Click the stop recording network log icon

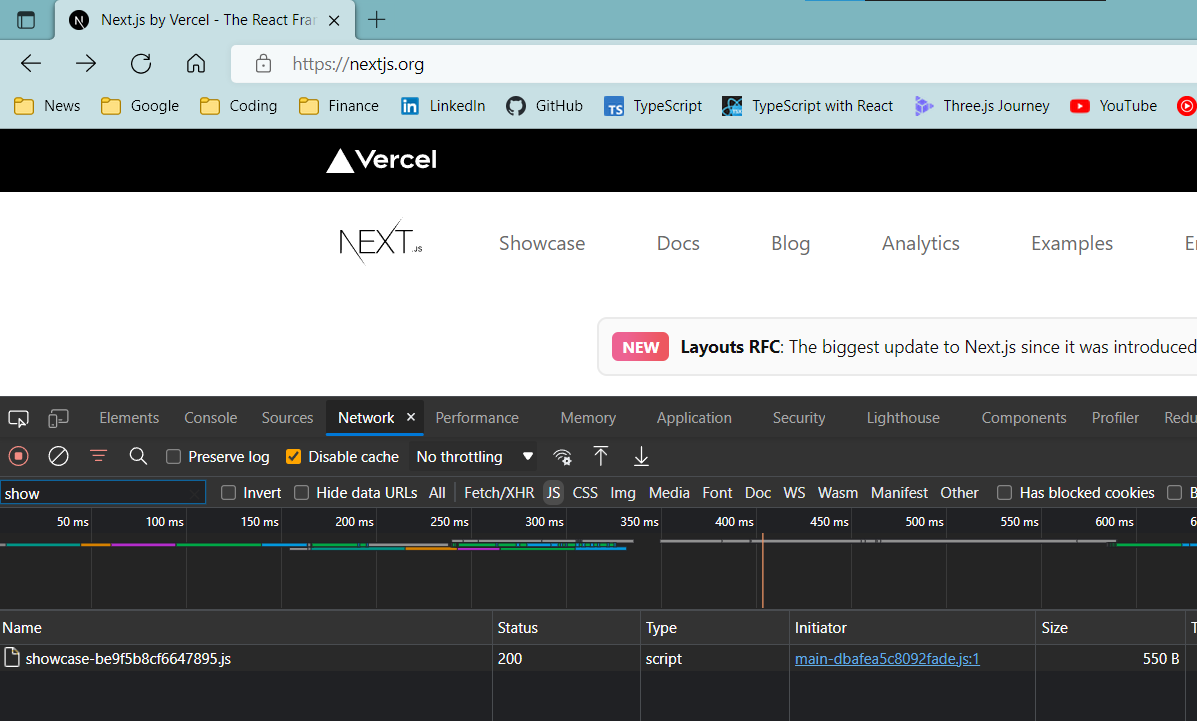(18, 456)
